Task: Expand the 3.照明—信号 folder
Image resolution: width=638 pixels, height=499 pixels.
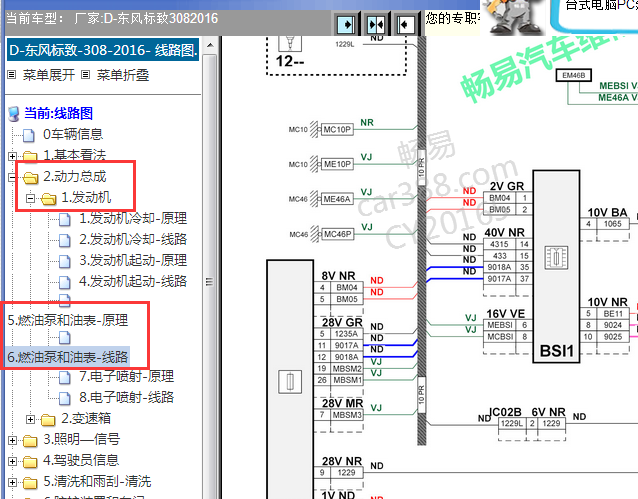Action: tap(12, 440)
